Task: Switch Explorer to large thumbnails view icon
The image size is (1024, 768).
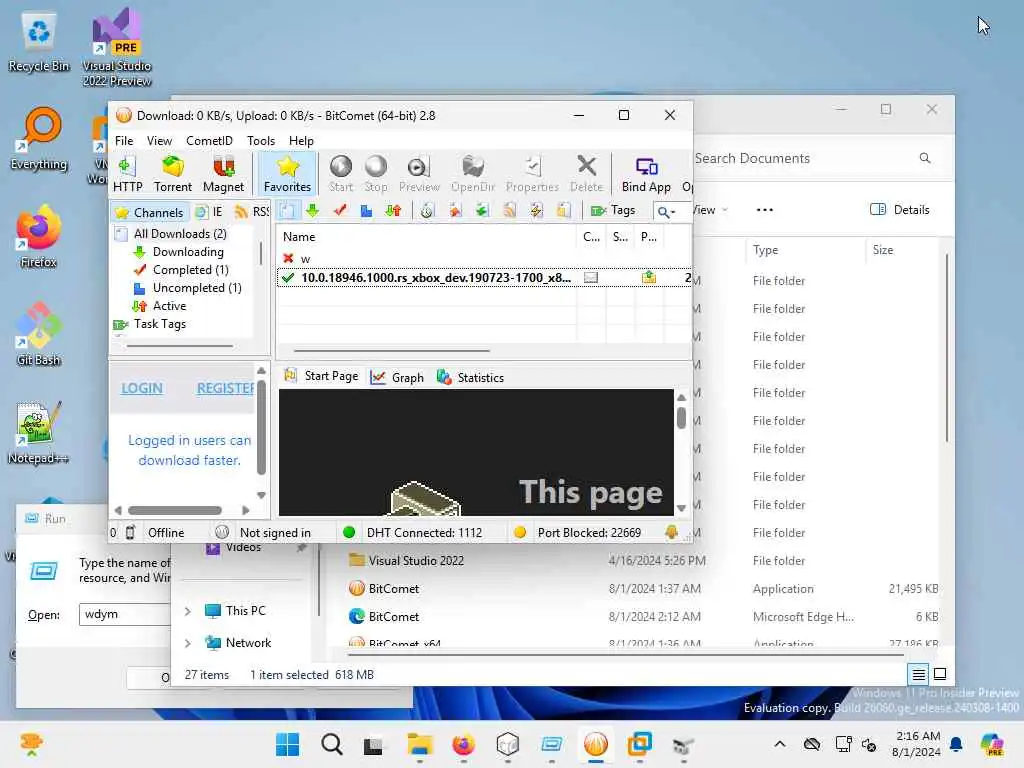Action: pyautogui.click(x=940, y=674)
